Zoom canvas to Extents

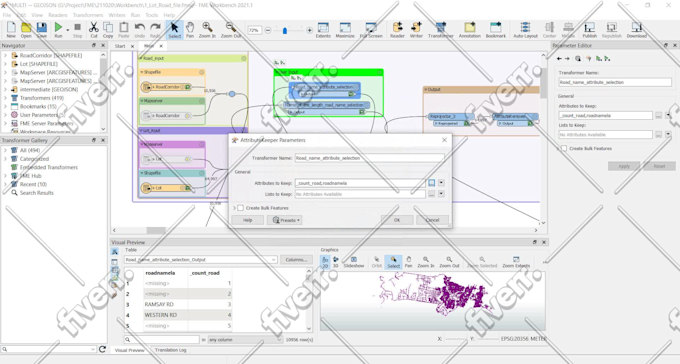click(x=323, y=30)
